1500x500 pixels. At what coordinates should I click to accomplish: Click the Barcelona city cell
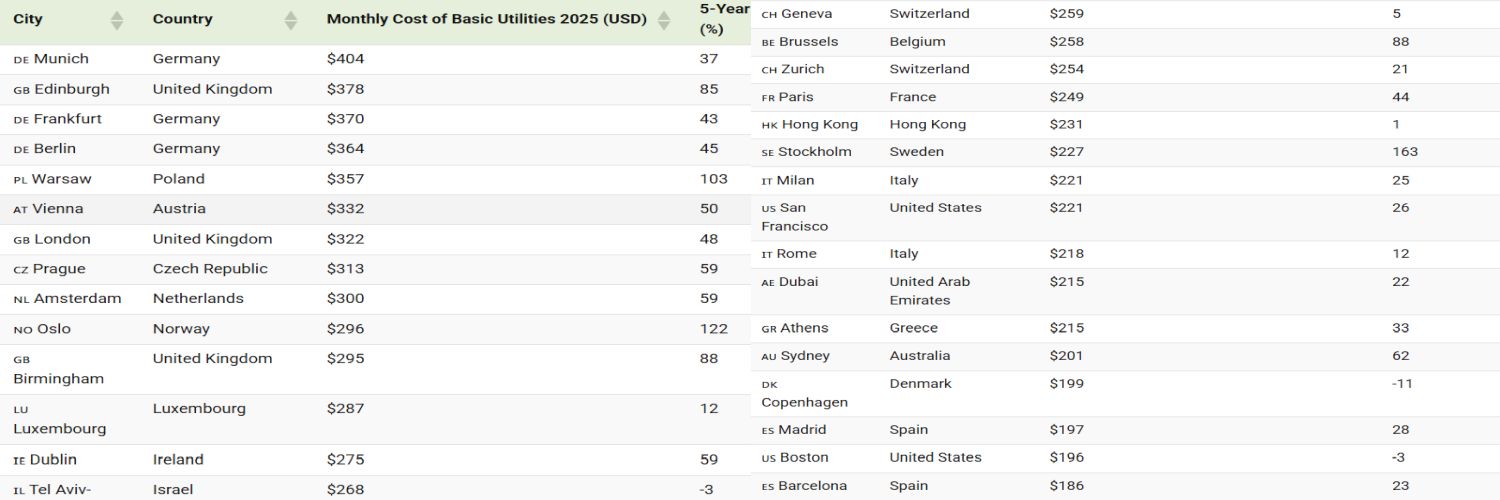pyautogui.click(x=812, y=486)
